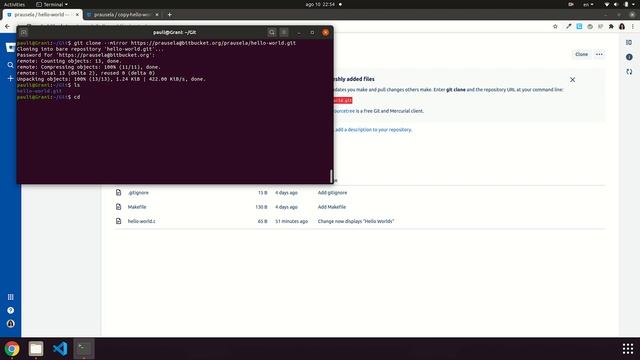The image size is (640, 360).
Task: Open the sidebar details panel icon on the right
Action: pyautogui.click(x=629, y=42)
